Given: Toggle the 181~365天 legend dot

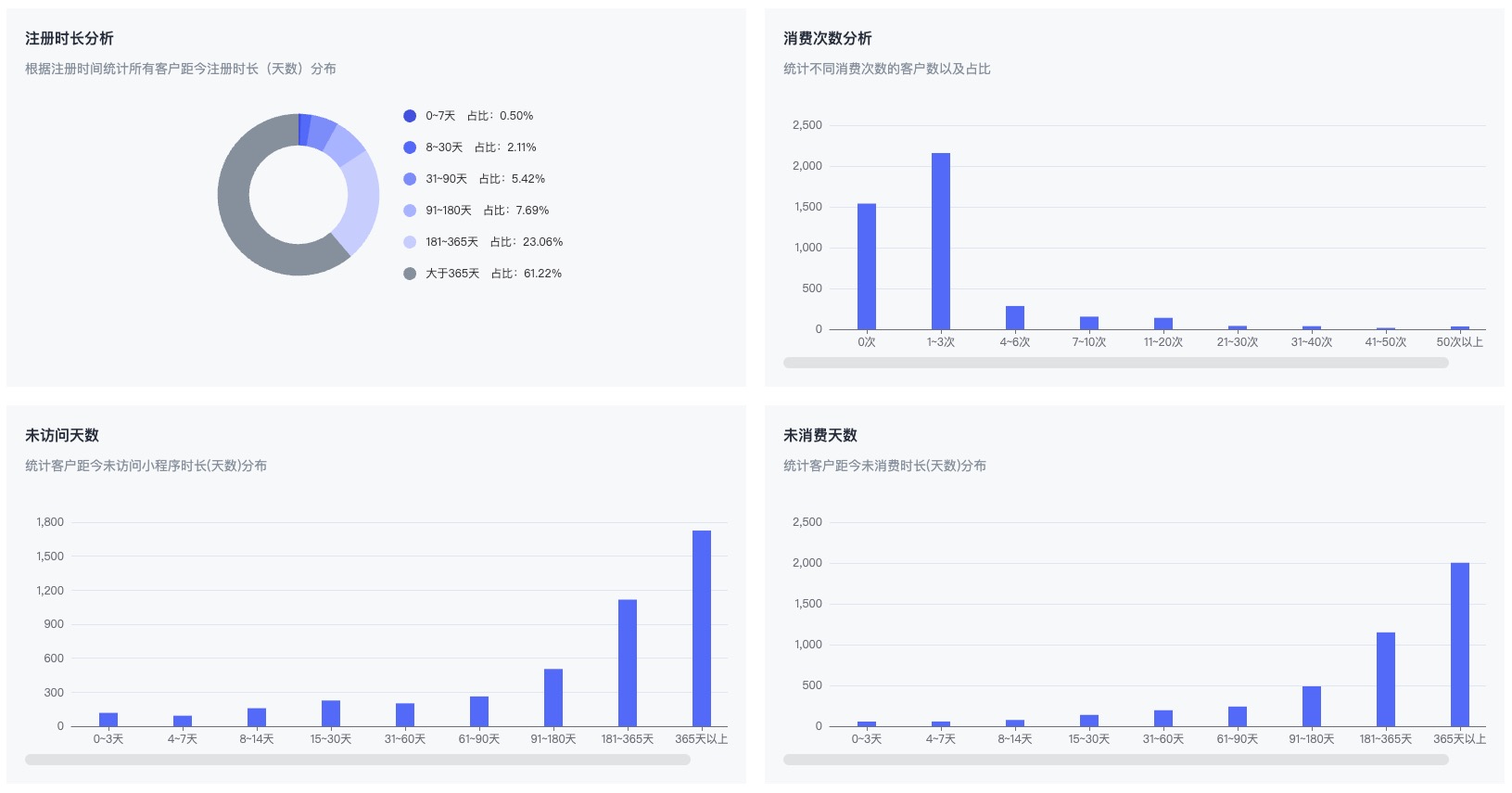Looking at the screenshot, I should click(x=410, y=242).
